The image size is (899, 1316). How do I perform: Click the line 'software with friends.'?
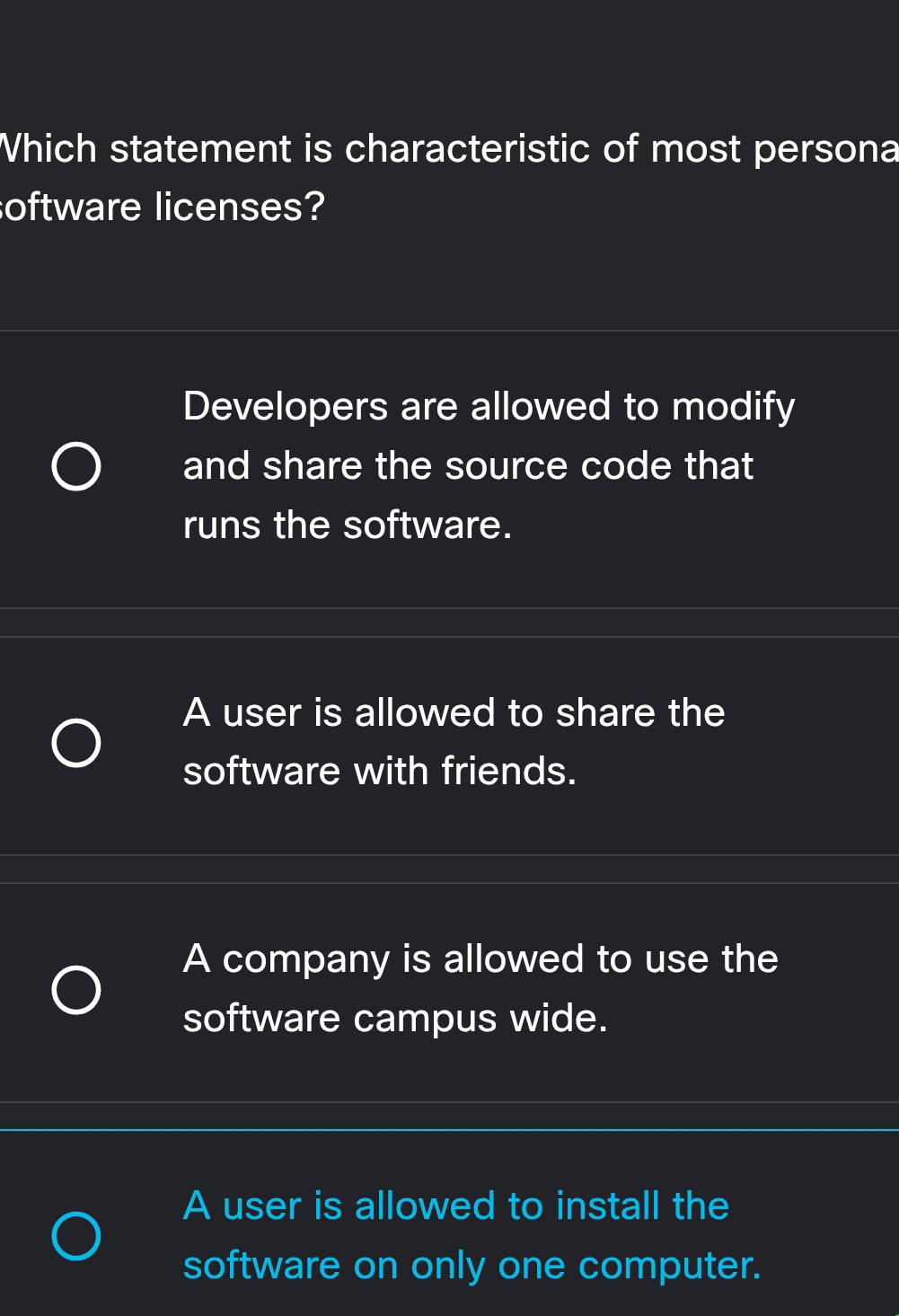[380, 772]
